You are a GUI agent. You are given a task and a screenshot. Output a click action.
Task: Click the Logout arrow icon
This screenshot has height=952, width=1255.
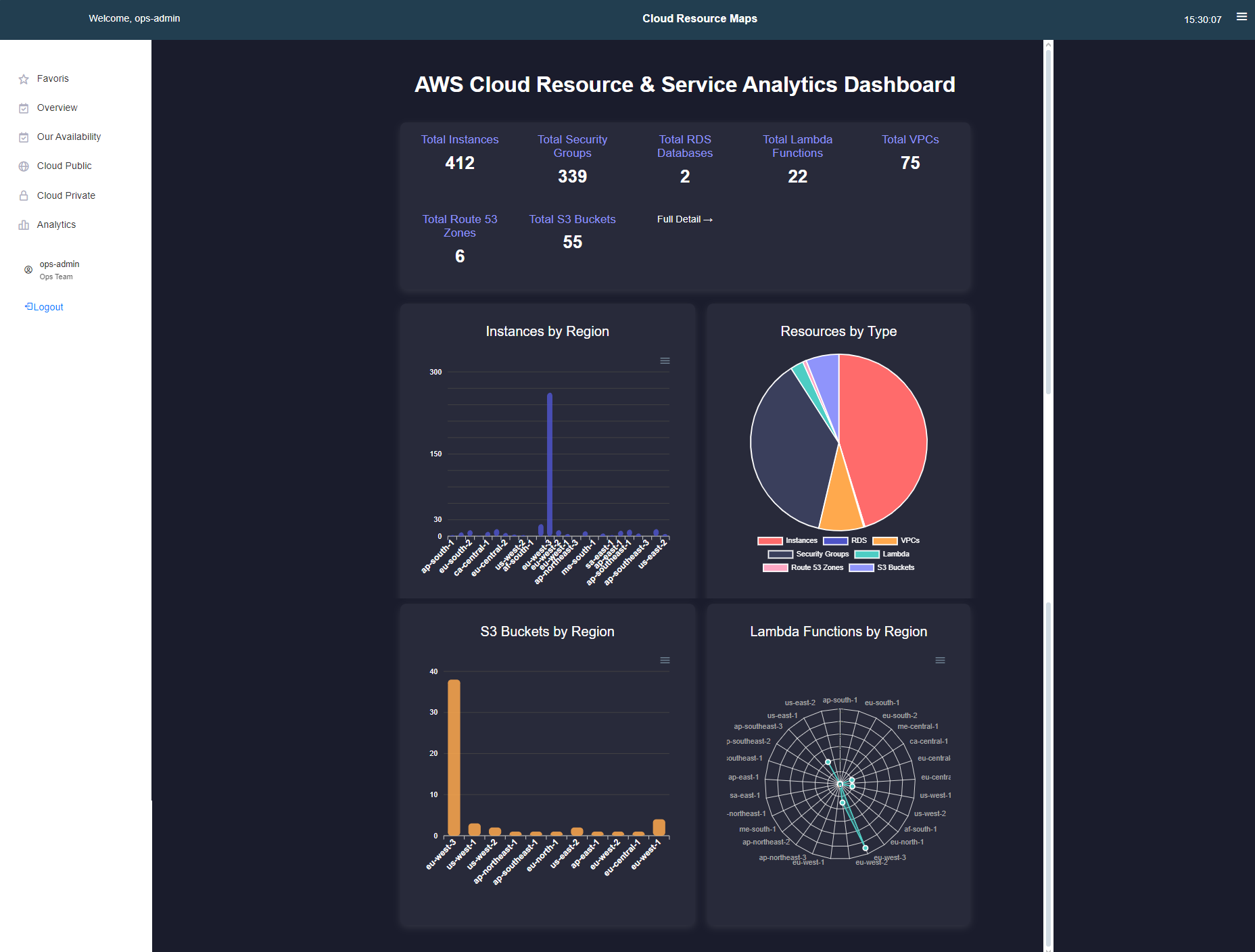[x=28, y=306]
